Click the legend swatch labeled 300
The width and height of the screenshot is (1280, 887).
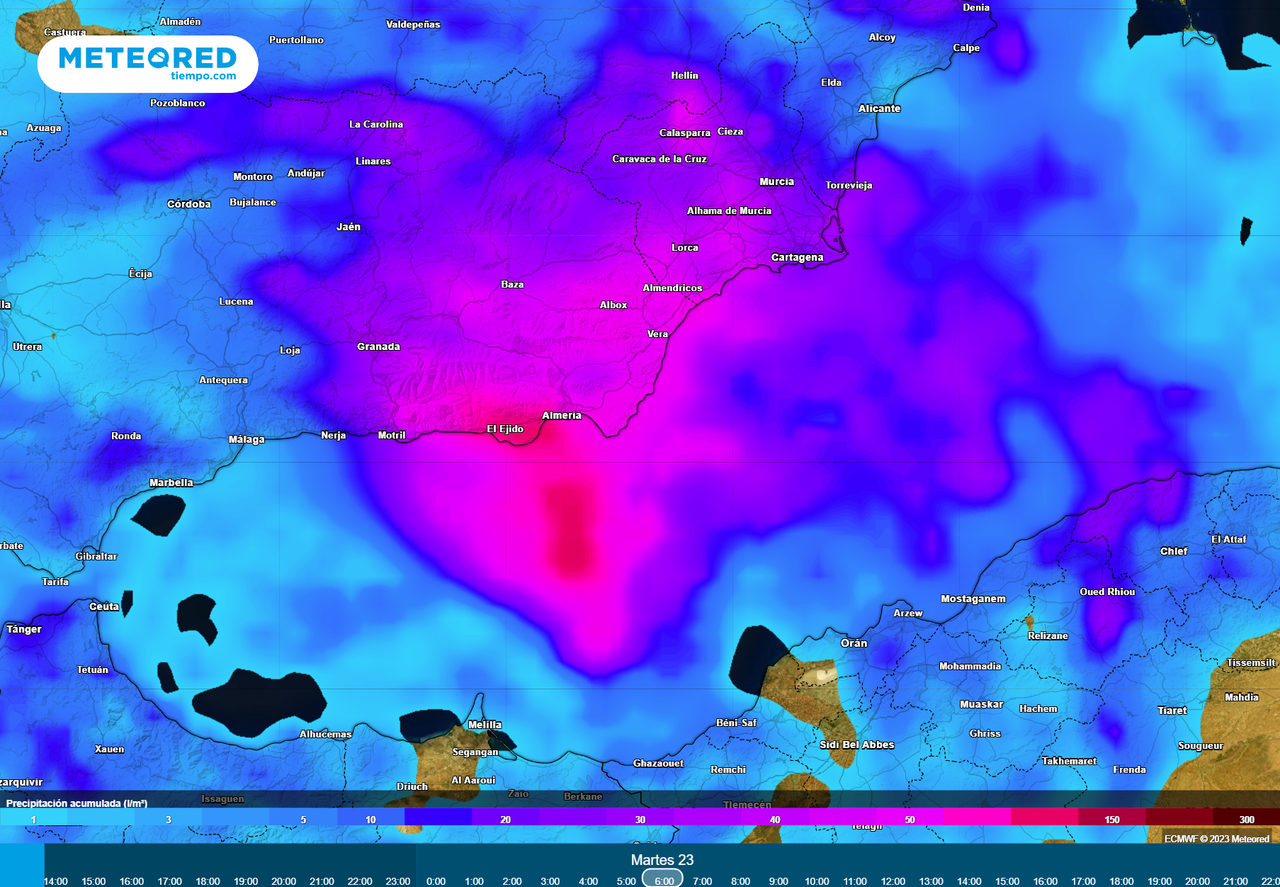pos(1247,819)
